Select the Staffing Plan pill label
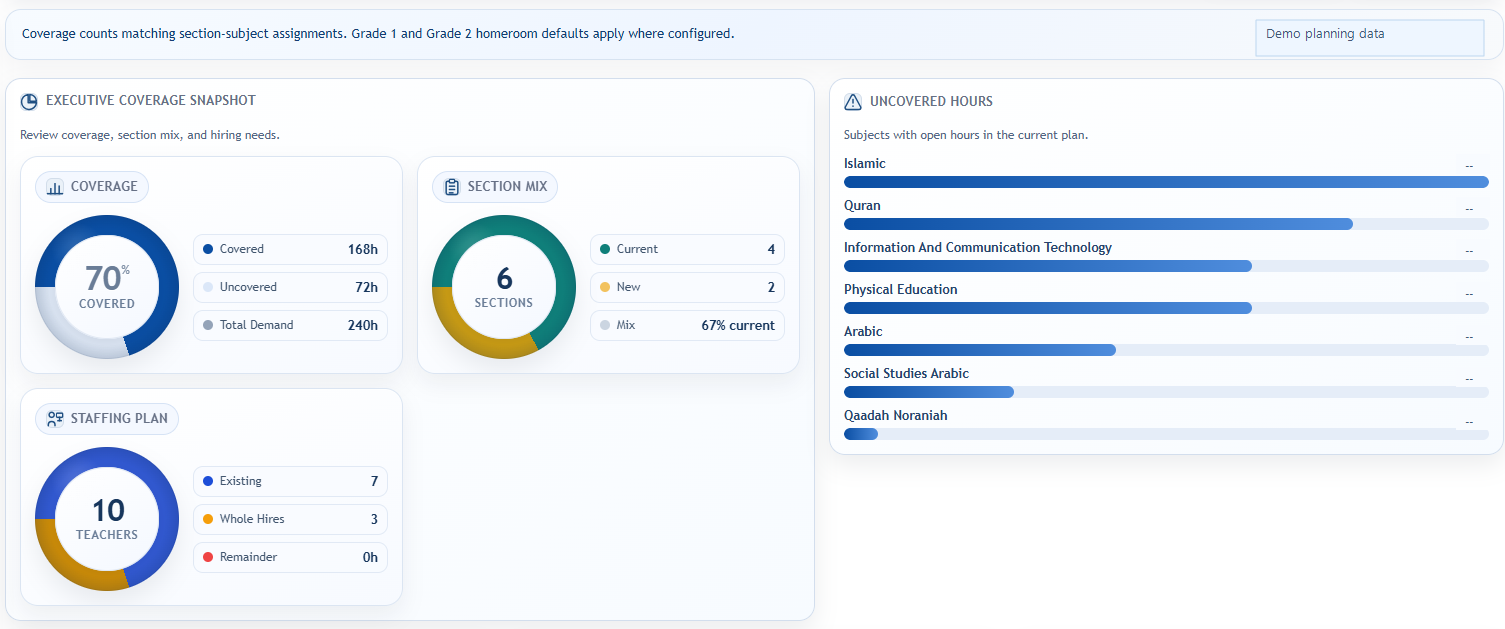This screenshot has width=1505, height=629. click(x=107, y=419)
